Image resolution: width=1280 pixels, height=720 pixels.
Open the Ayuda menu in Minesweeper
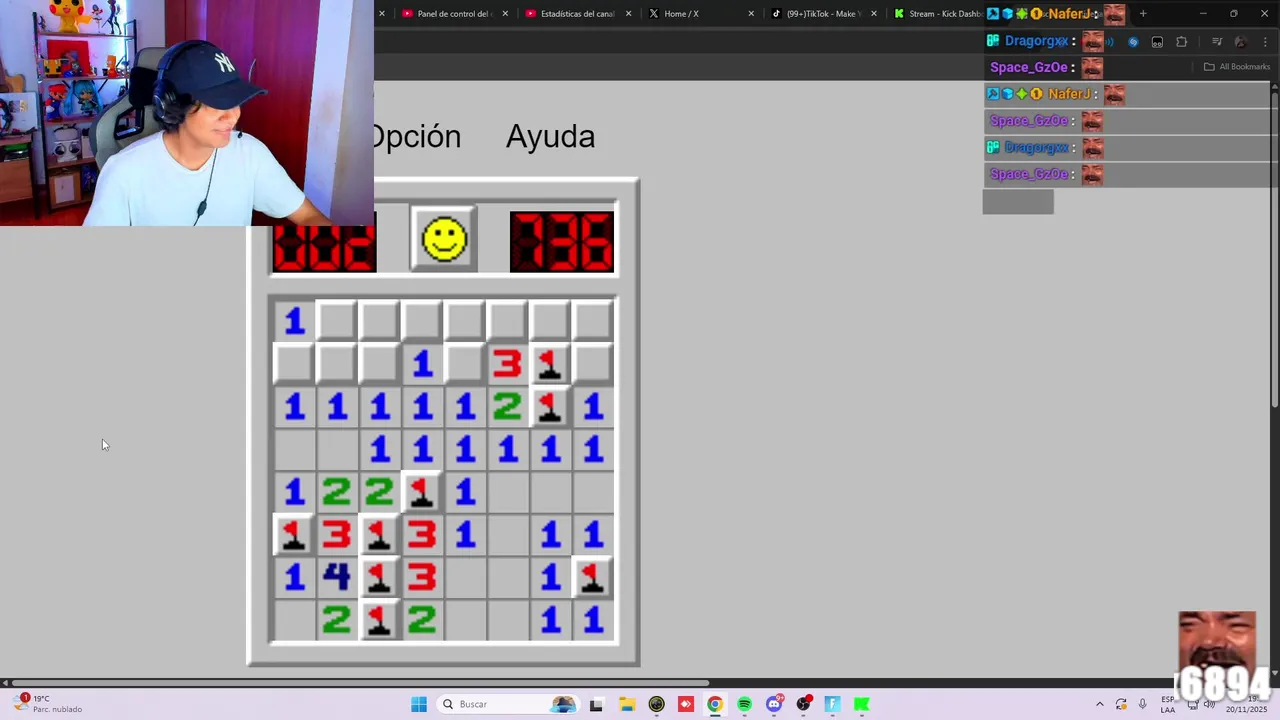click(550, 136)
